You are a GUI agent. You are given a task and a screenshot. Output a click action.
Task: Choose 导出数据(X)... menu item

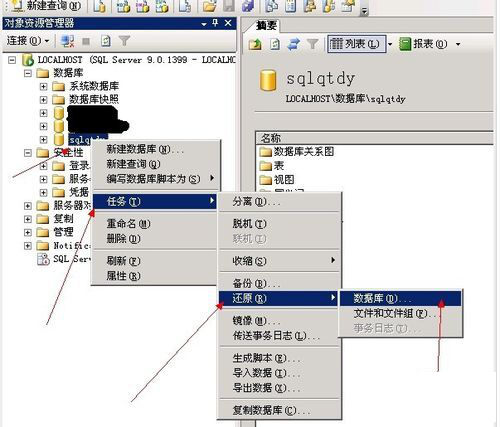click(279, 388)
